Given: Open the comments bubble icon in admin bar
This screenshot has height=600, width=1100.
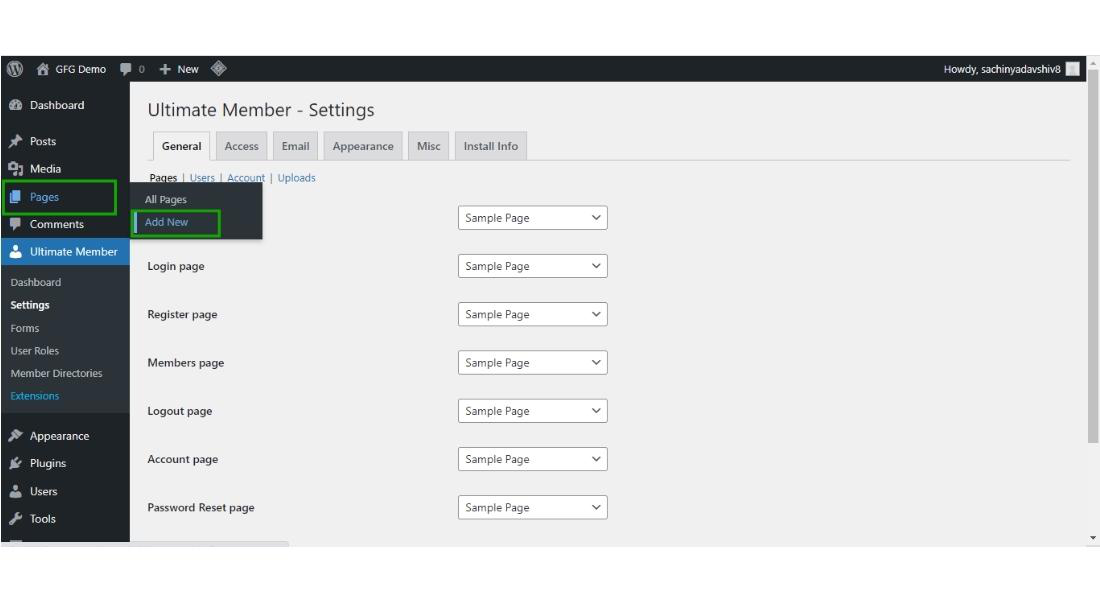Looking at the screenshot, I should pos(126,69).
